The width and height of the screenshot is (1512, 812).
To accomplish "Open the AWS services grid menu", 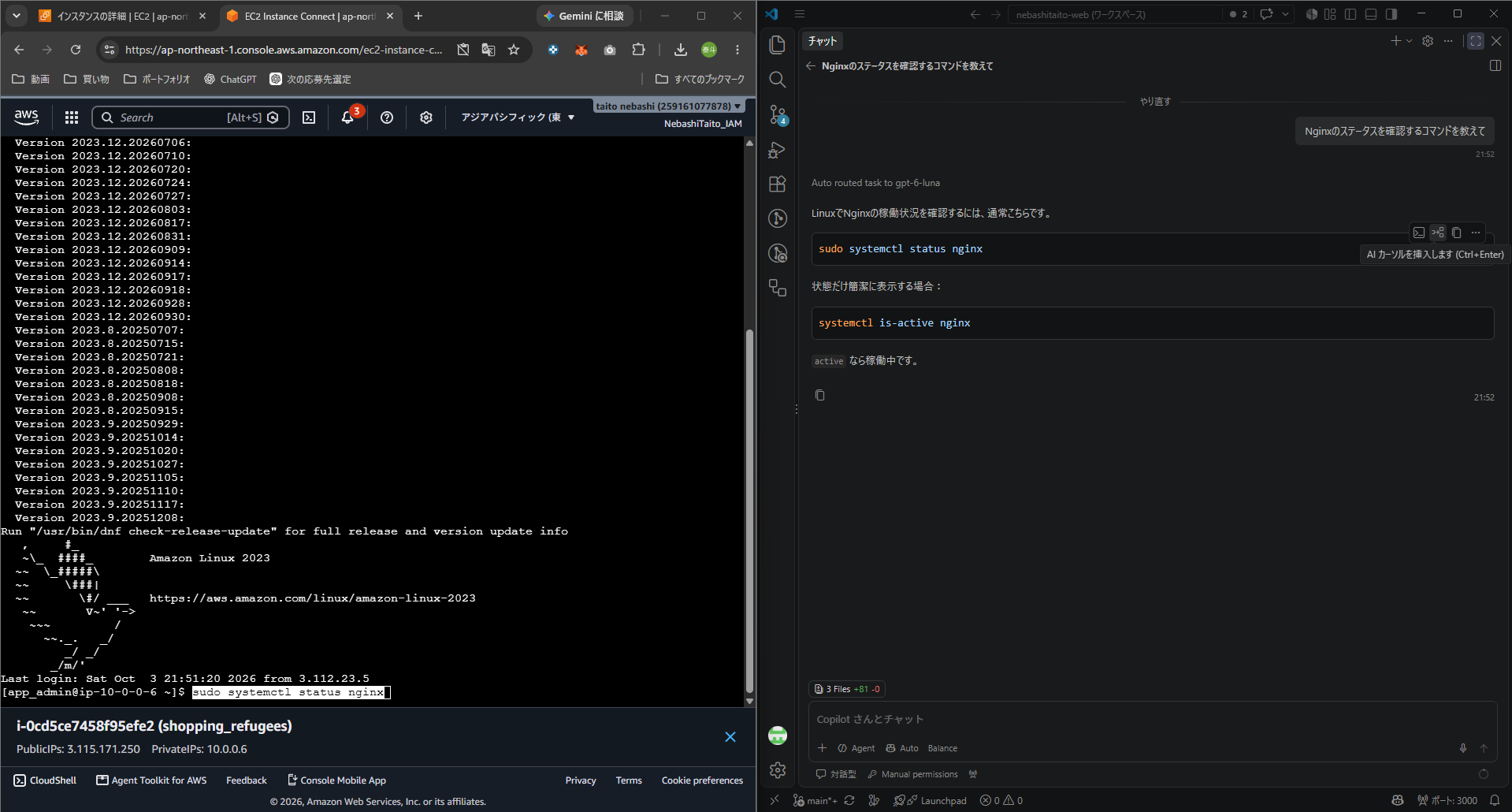I will pyautogui.click(x=72, y=117).
